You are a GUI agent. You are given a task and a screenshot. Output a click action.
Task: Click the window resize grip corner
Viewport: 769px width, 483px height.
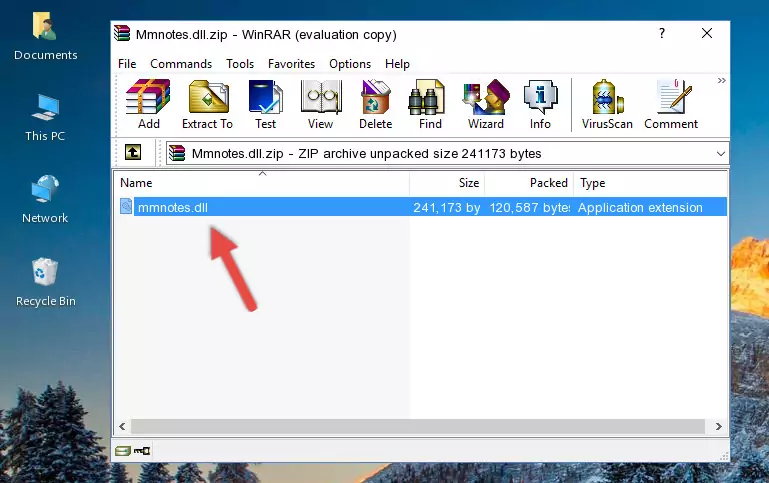[x=724, y=456]
